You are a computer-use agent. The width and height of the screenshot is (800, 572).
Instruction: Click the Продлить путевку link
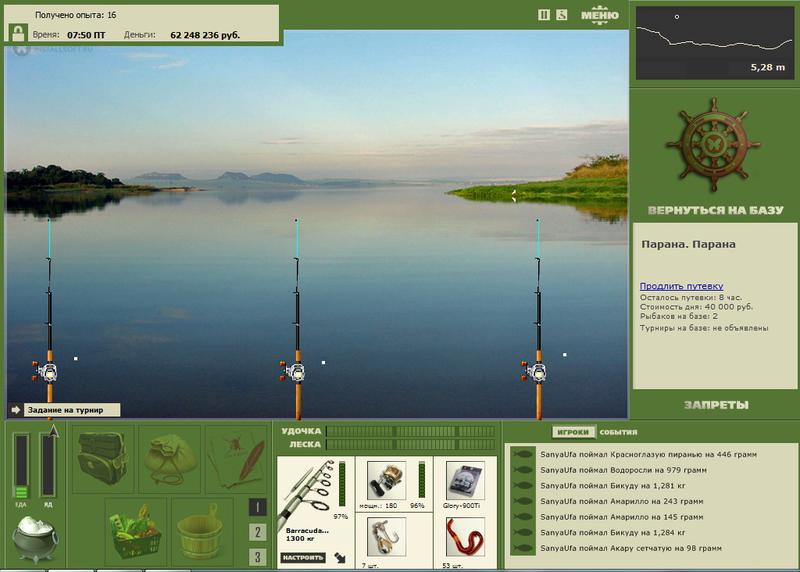click(x=681, y=286)
